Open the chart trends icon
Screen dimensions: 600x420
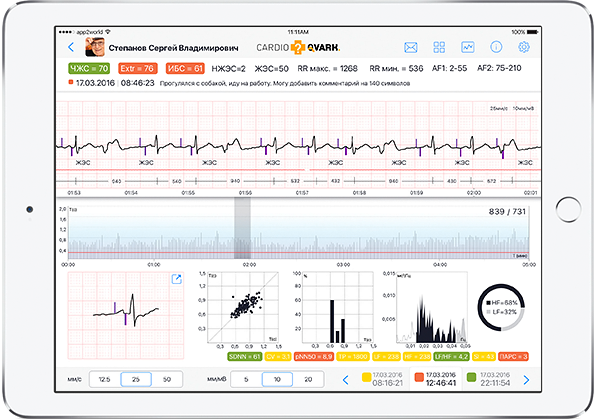click(x=468, y=47)
